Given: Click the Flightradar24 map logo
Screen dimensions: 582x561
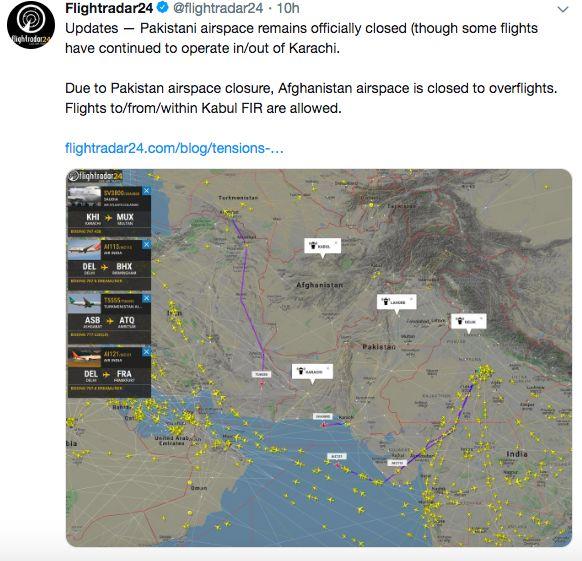Looking at the screenshot, I should (96, 176).
